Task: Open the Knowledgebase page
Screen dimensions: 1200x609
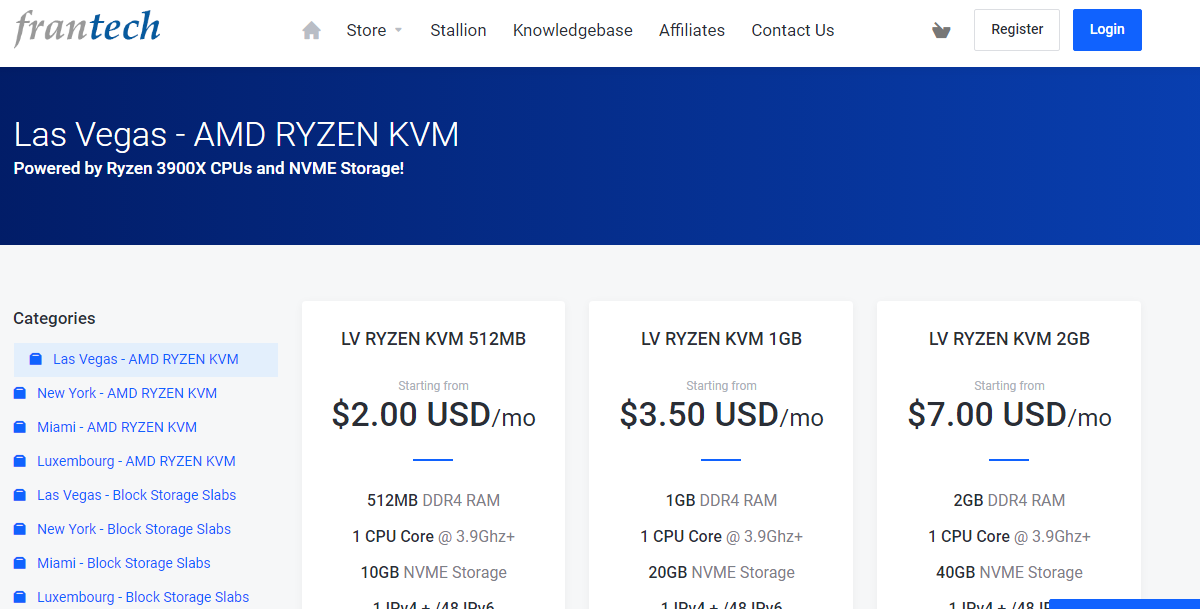Action: click(x=573, y=30)
